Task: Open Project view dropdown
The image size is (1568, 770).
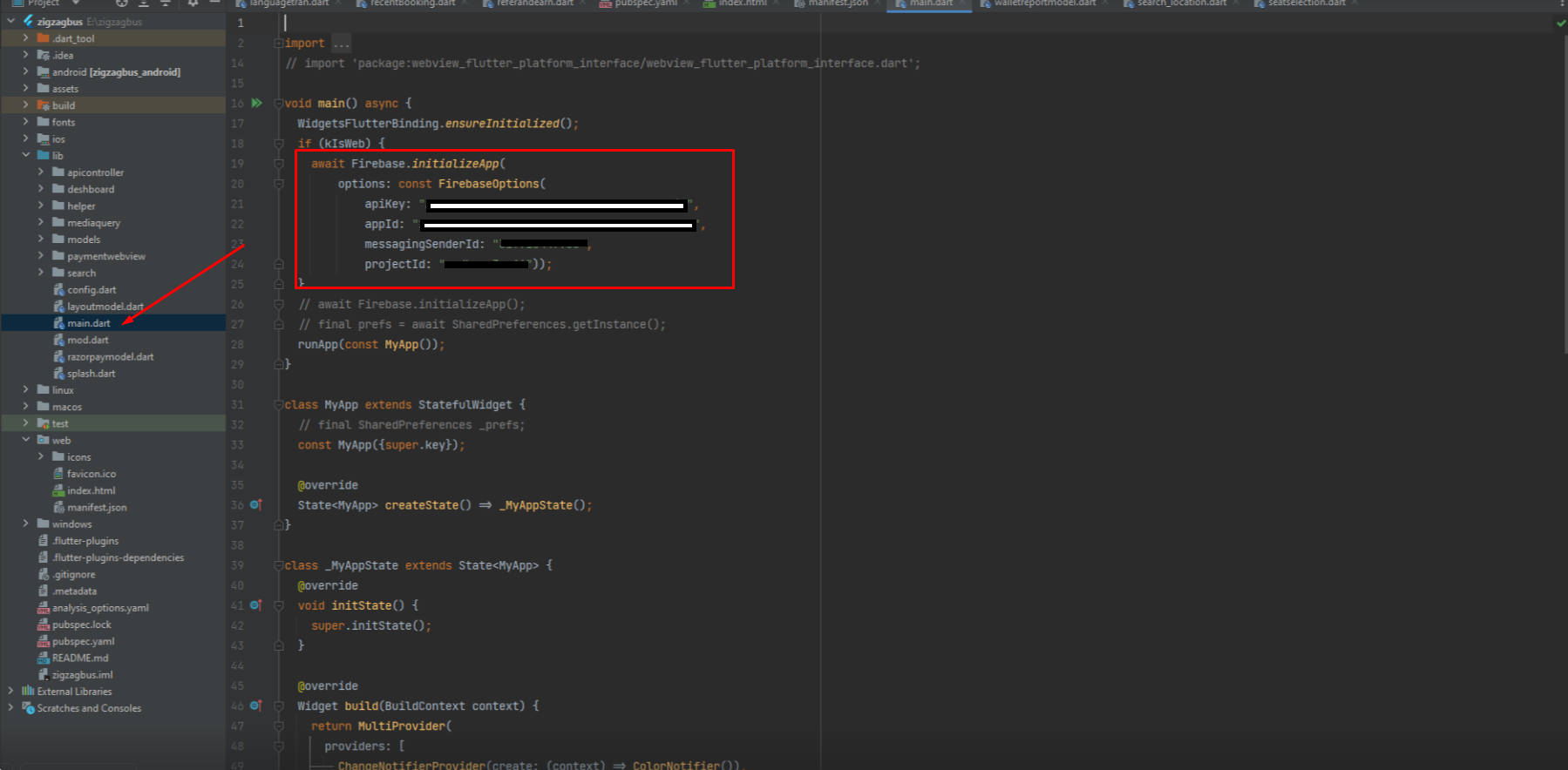Action: tap(75, 3)
